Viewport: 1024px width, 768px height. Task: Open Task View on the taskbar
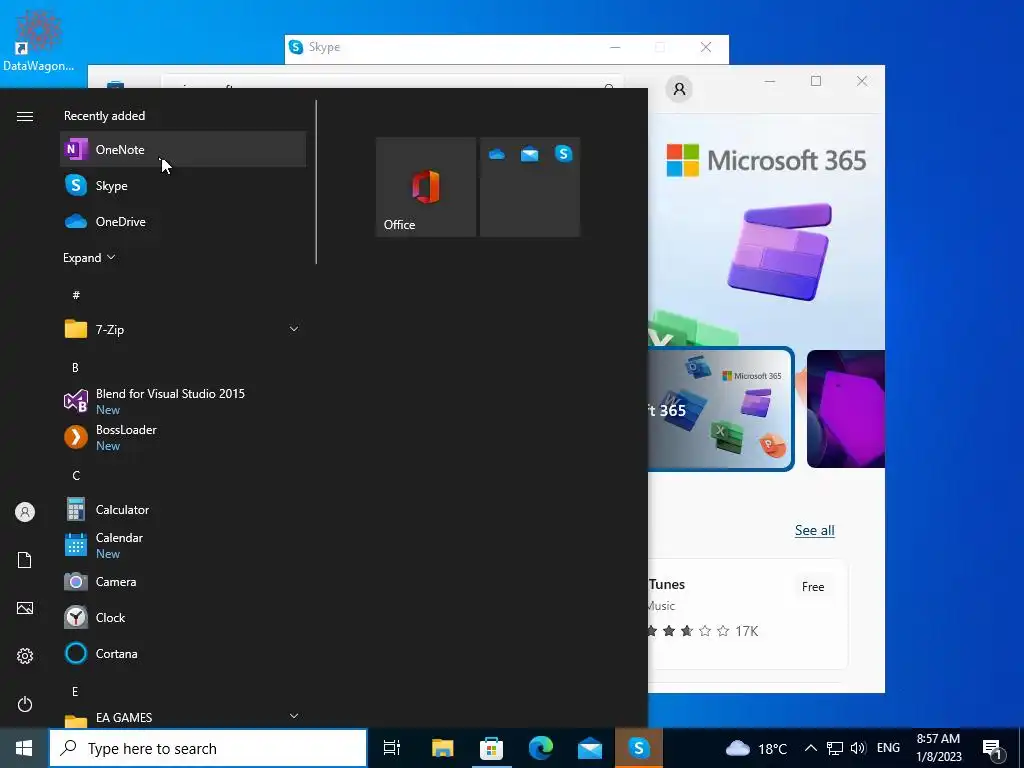click(392, 748)
